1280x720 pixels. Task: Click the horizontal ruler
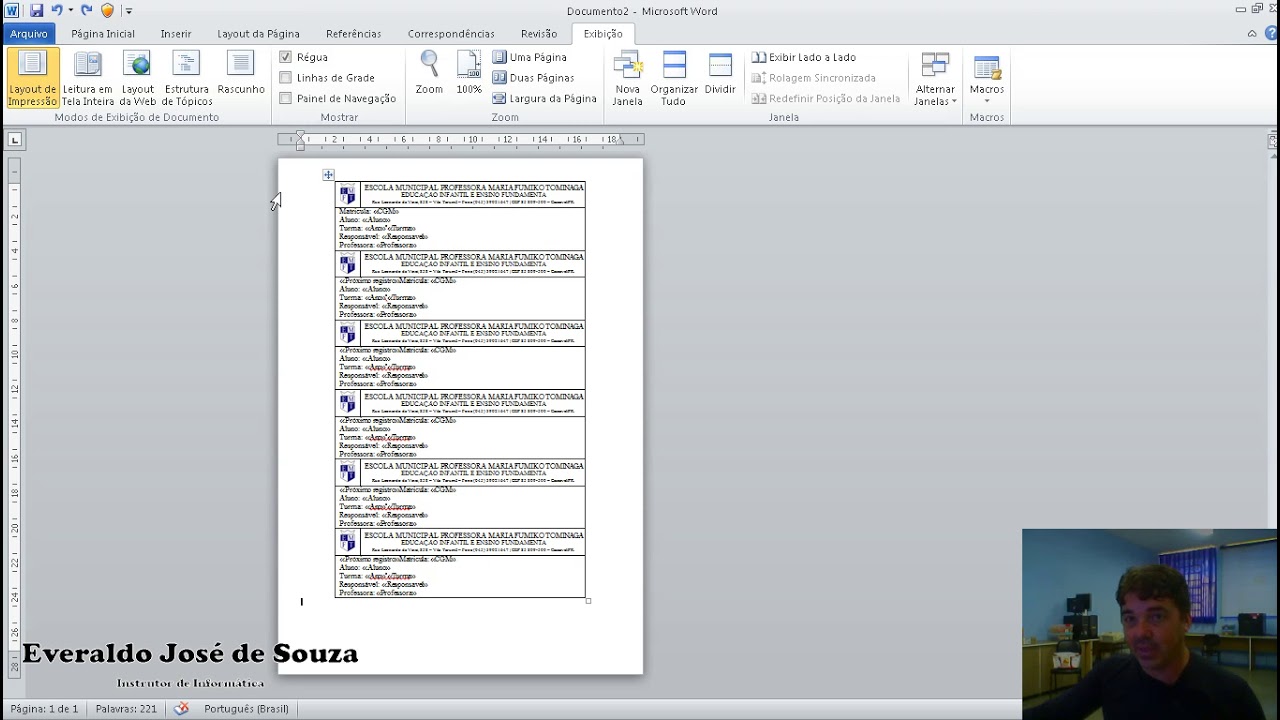click(x=460, y=140)
